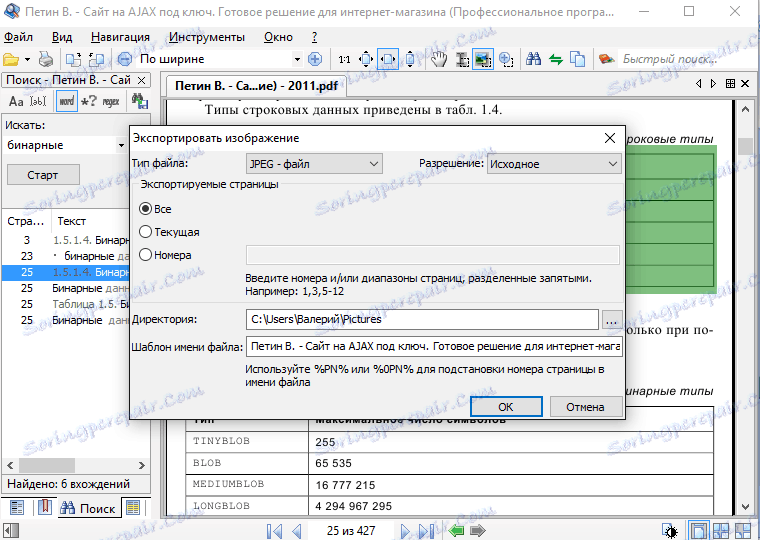Click the zoom in plus icon

pyautogui.click(x=315, y=59)
